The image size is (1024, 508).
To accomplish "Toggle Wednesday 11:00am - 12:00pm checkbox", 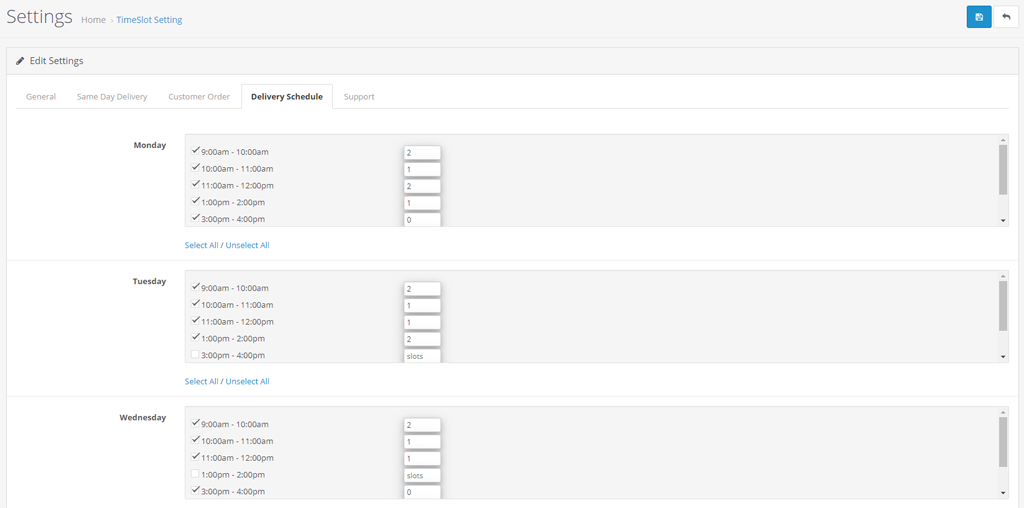I will pyautogui.click(x=195, y=457).
